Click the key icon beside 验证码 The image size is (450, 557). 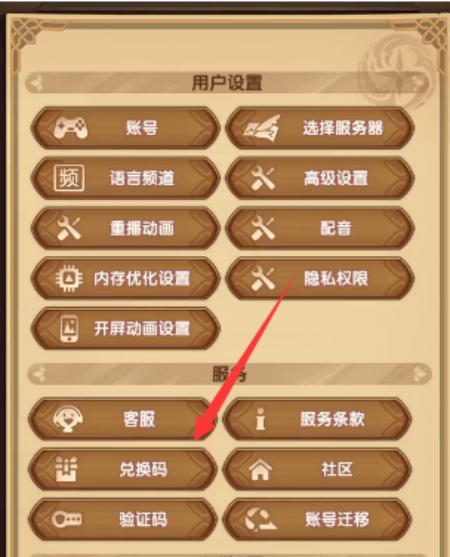[67, 519]
